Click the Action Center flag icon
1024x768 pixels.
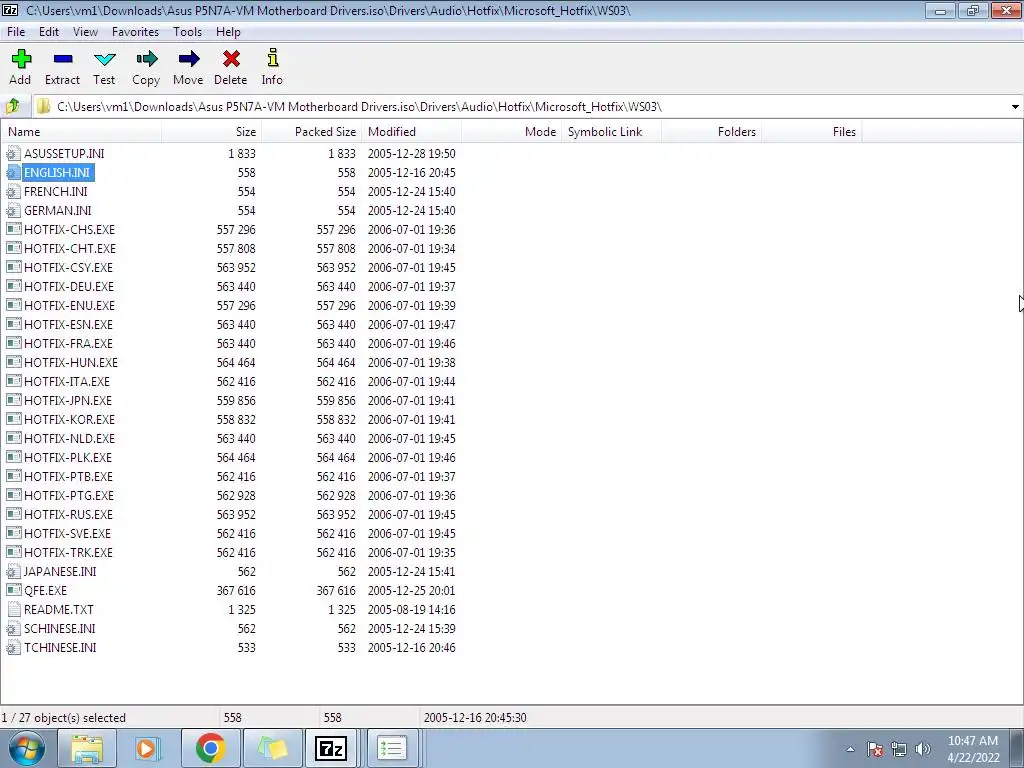coord(875,749)
